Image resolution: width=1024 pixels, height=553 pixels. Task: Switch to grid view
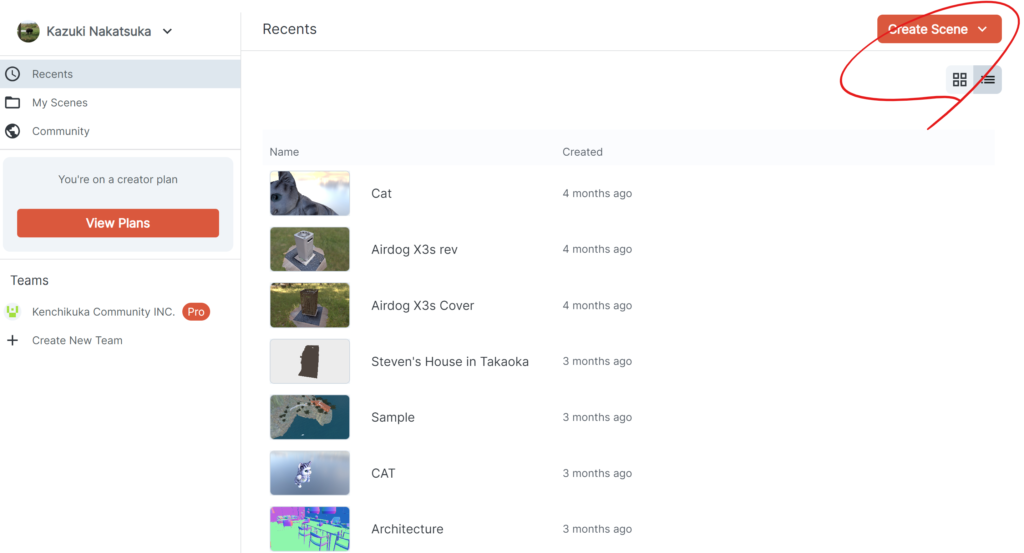tap(959, 80)
